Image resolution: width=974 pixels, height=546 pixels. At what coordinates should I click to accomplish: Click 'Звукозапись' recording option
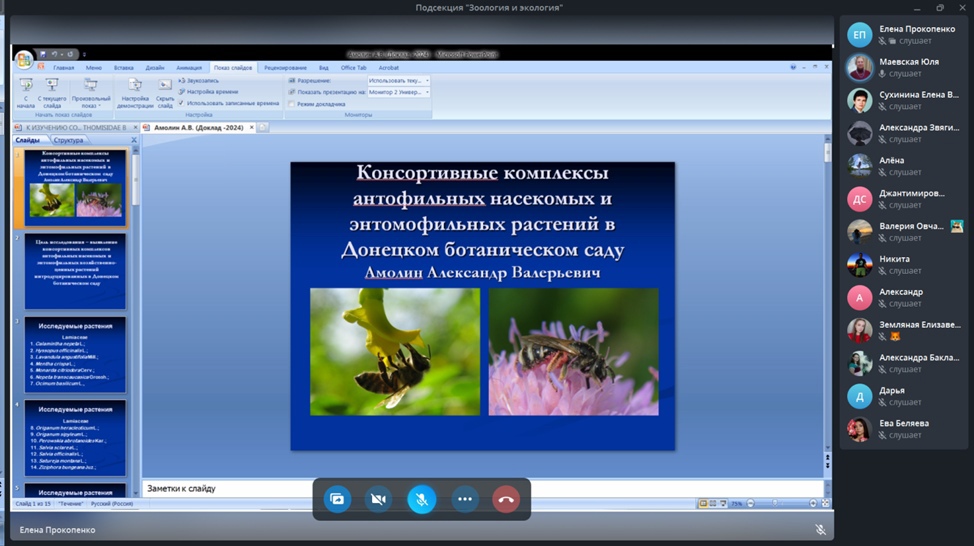coord(199,81)
